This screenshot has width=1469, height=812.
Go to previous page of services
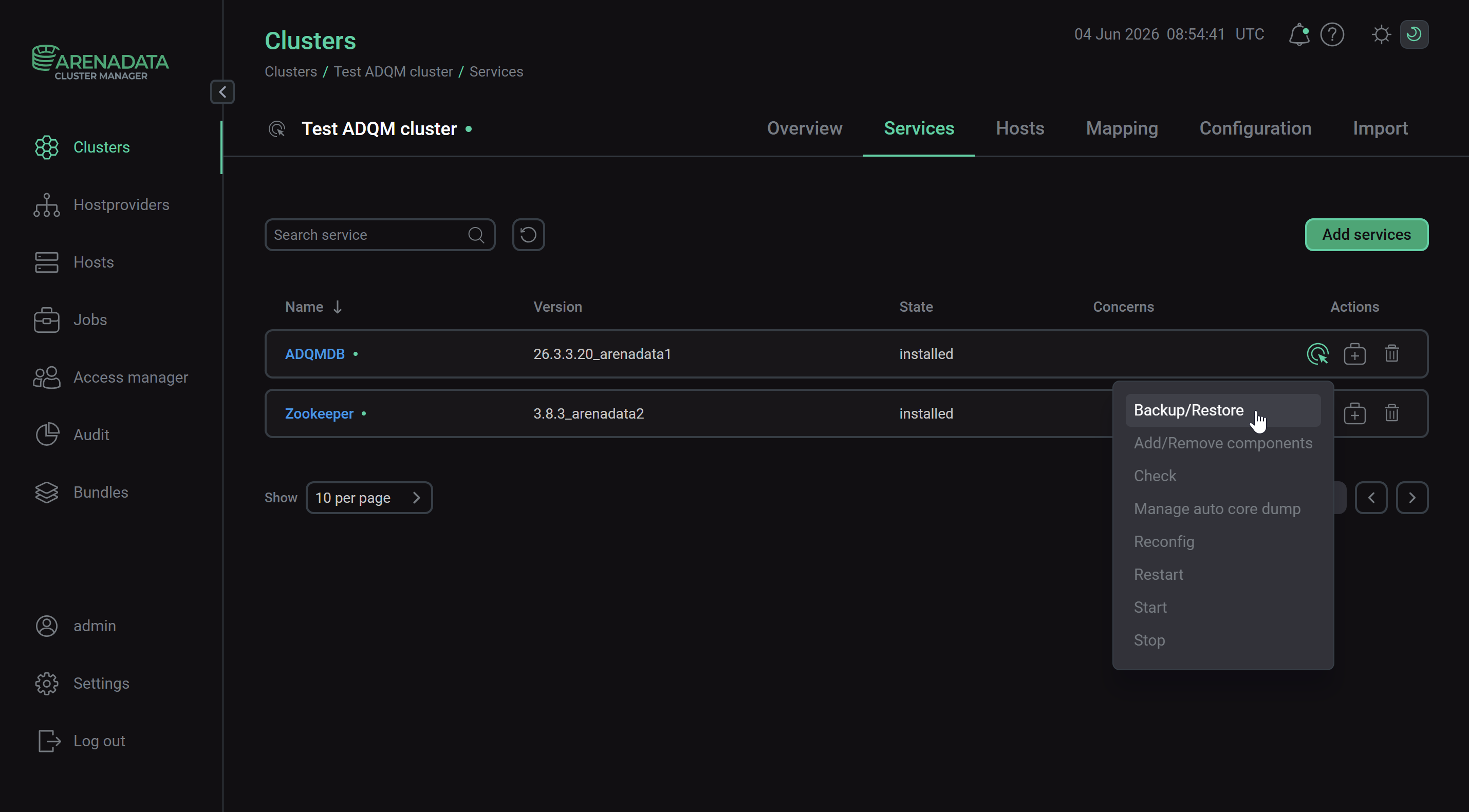tap(1371, 498)
